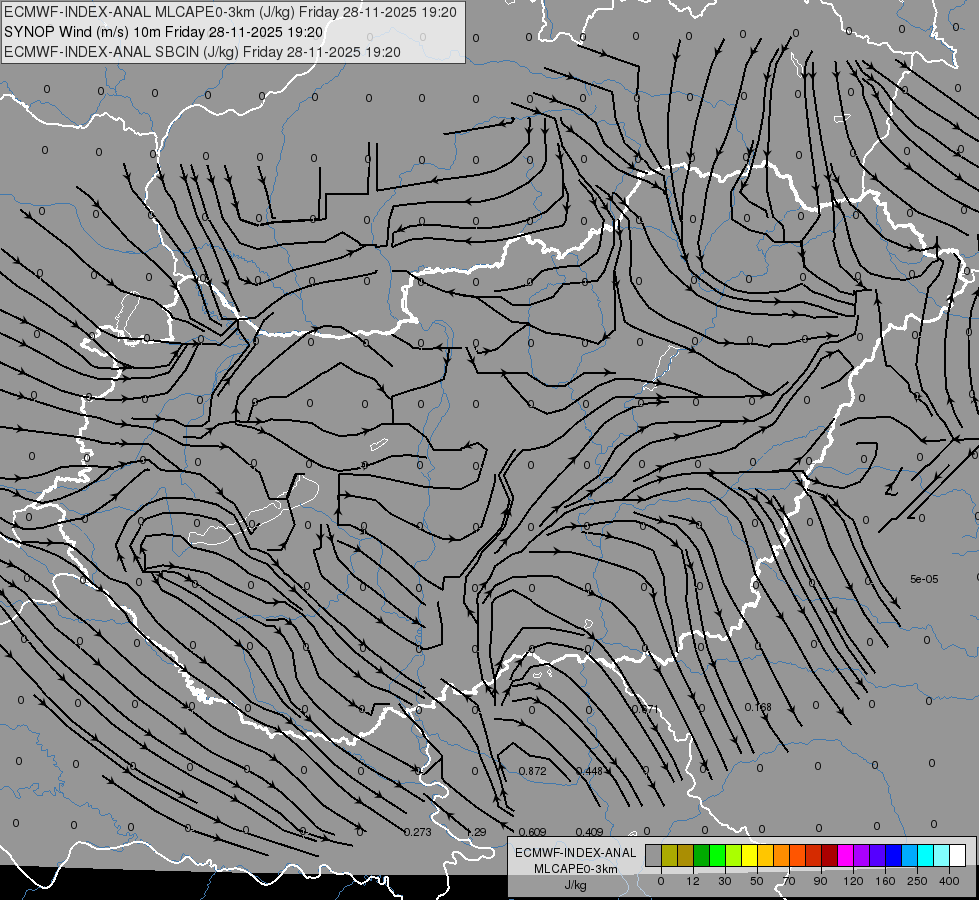979x900 pixels.
Task: Click the legend tick label 400
Action: (x=949, y=881)
